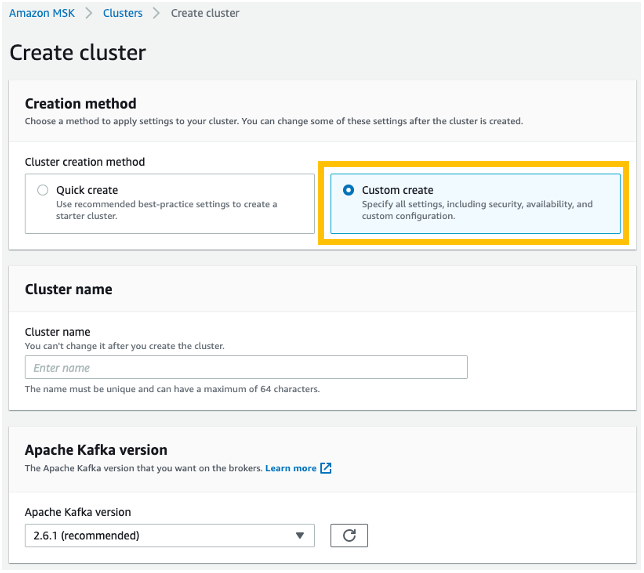Screen dimensions: 644x573
Task: Click the refresh Kafka versions button
Action: coord(349,536)
